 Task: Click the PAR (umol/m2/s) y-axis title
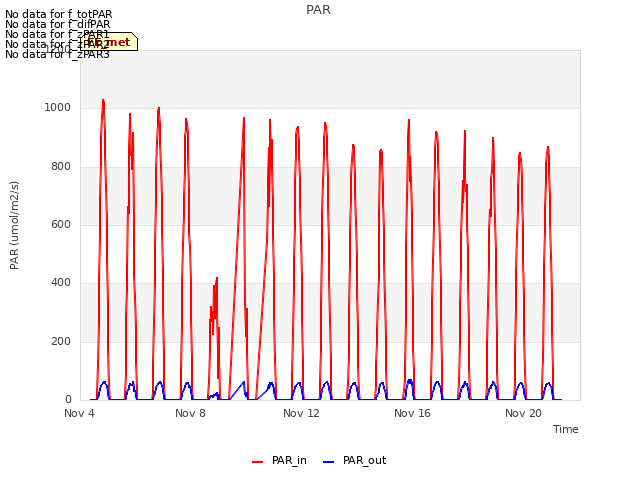14,225
